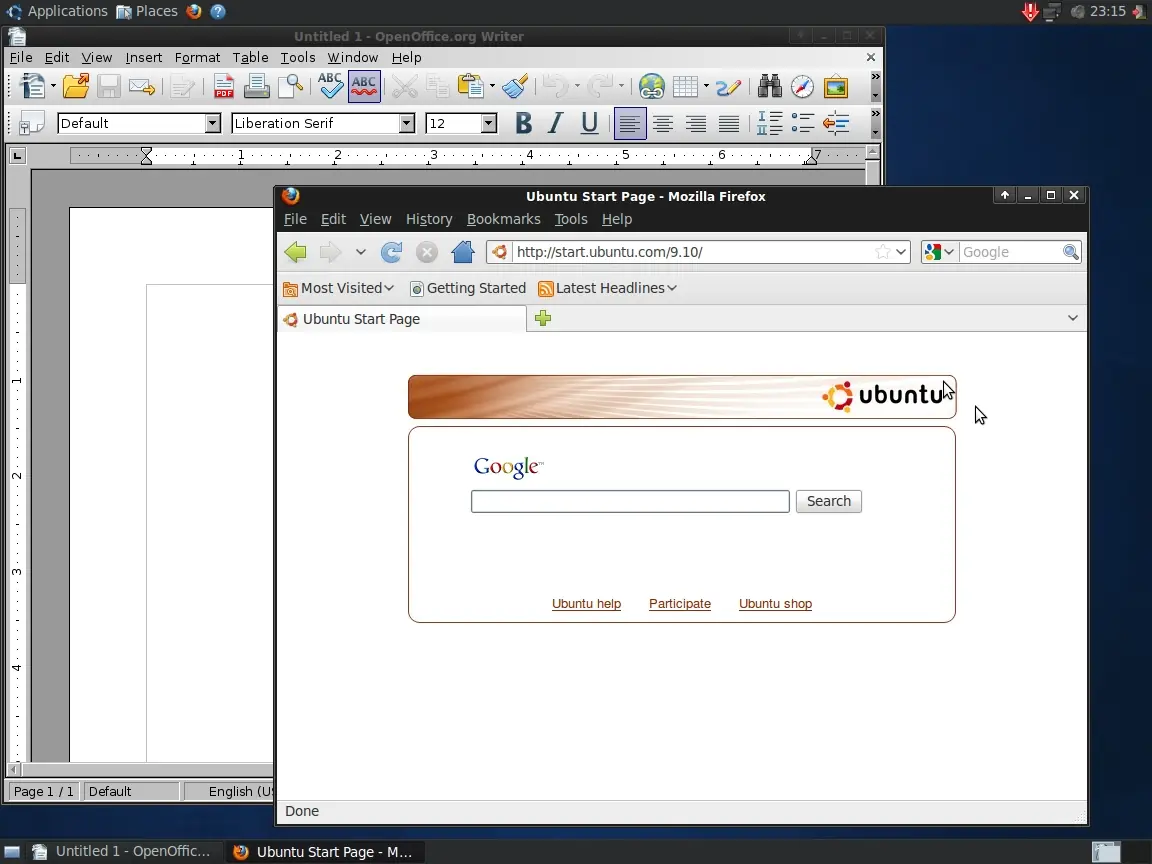Screen dimensions: 1152x864
Task: Open Writer's Table menu
Action: click(x=250, y=57)
